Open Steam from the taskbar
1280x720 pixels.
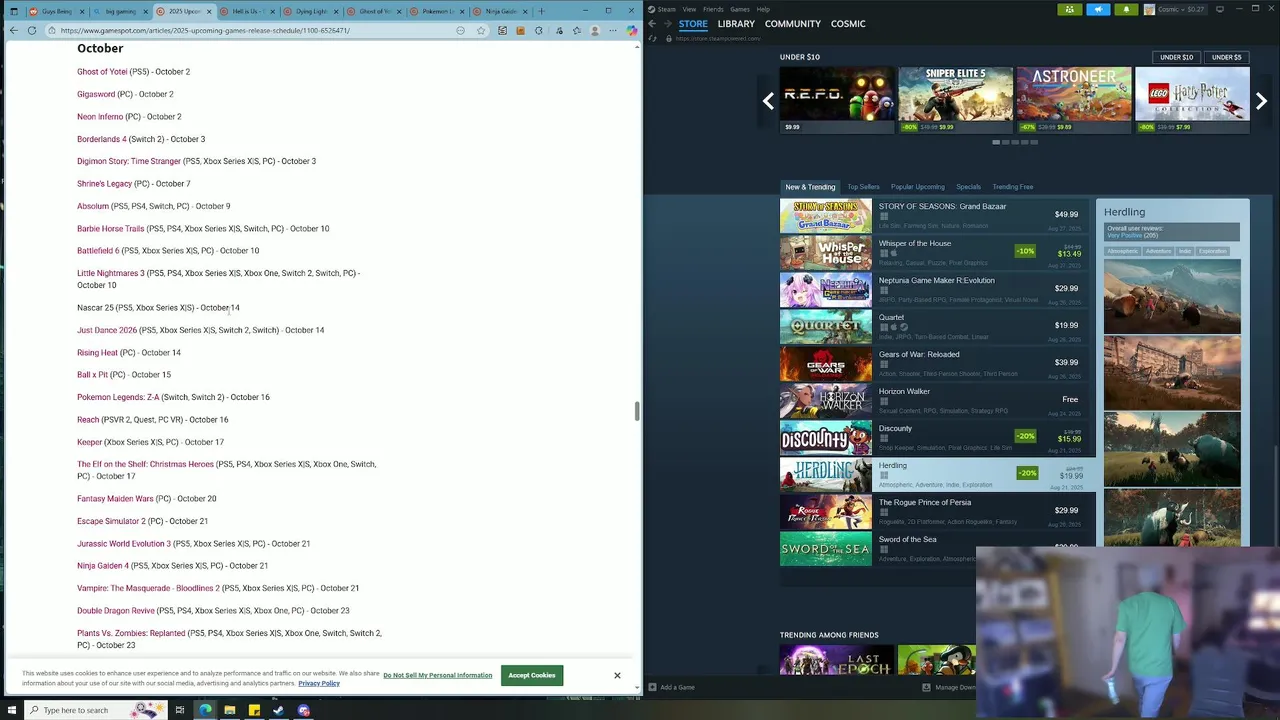(278, 710)
